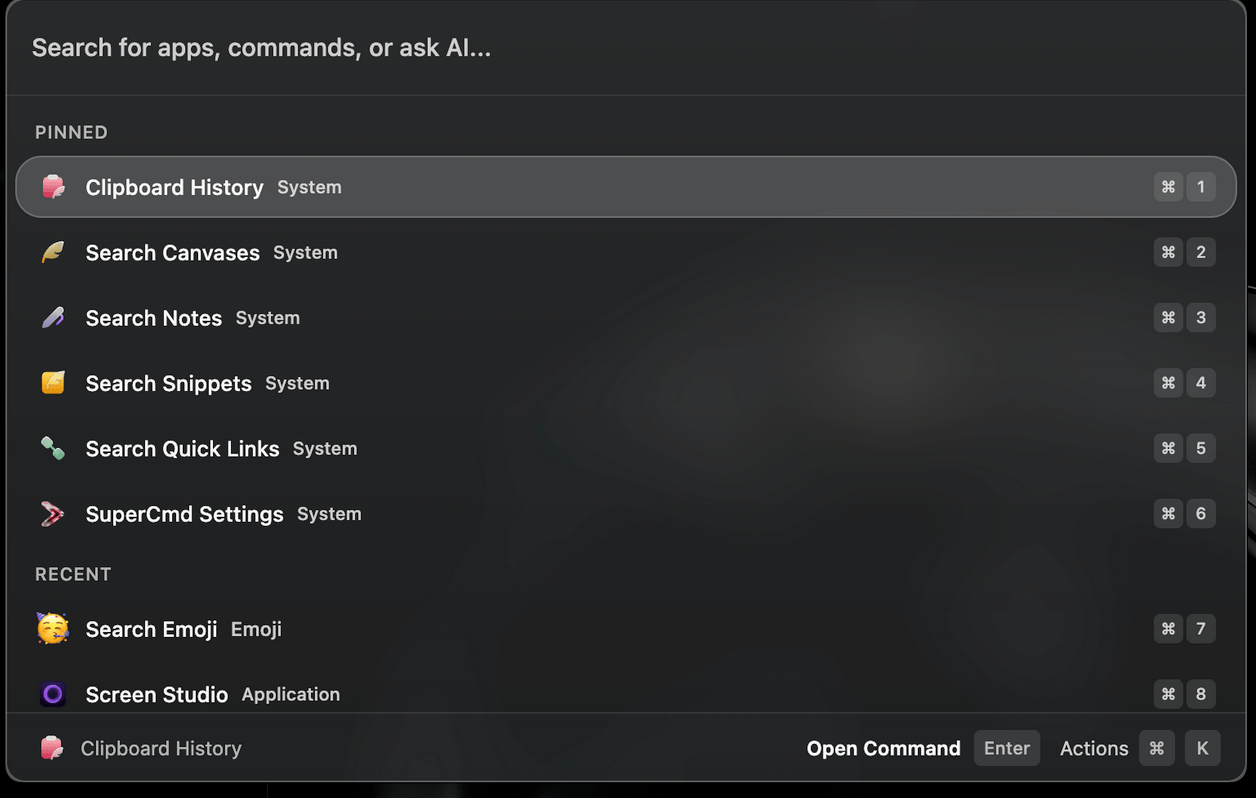Click the RECENT section header
The width and height of the screenshot is (1256, 798).
coord(73,574)
